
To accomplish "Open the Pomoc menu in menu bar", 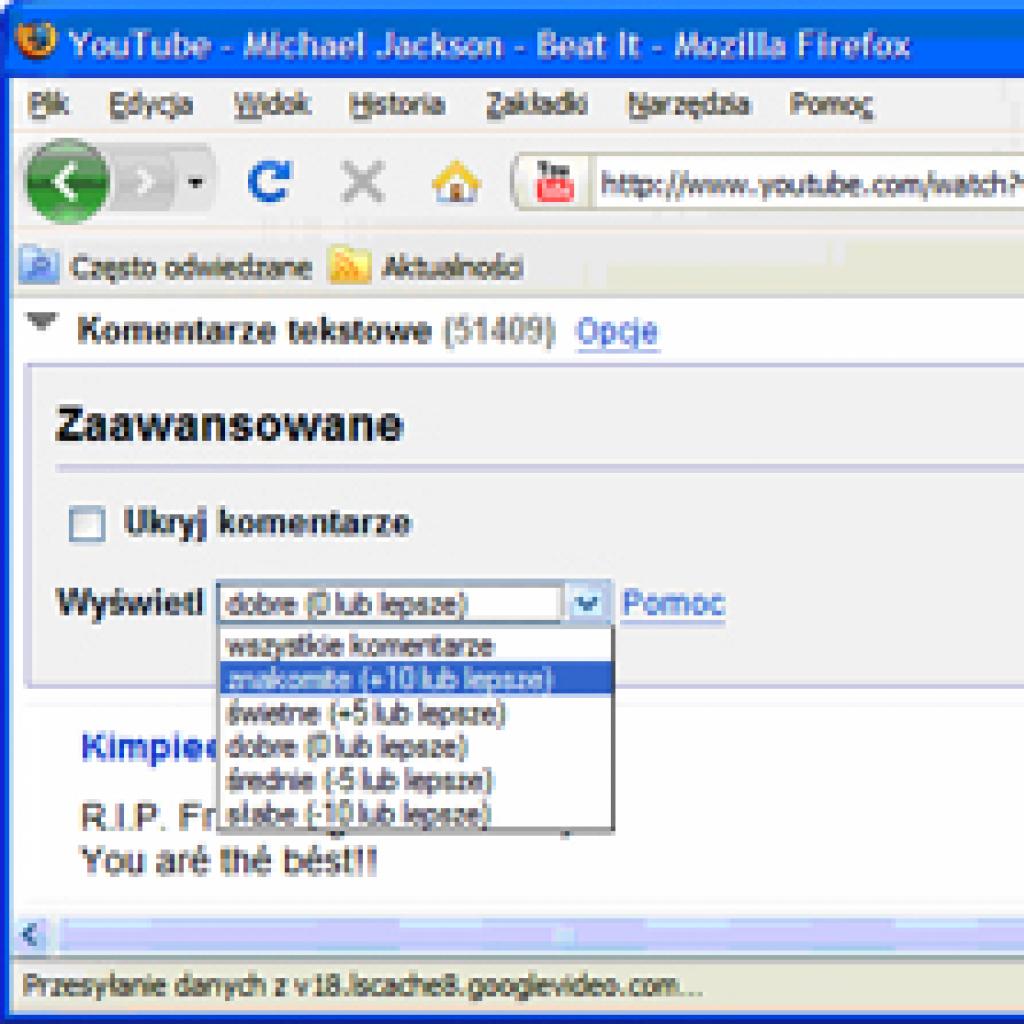I will 831,104.
